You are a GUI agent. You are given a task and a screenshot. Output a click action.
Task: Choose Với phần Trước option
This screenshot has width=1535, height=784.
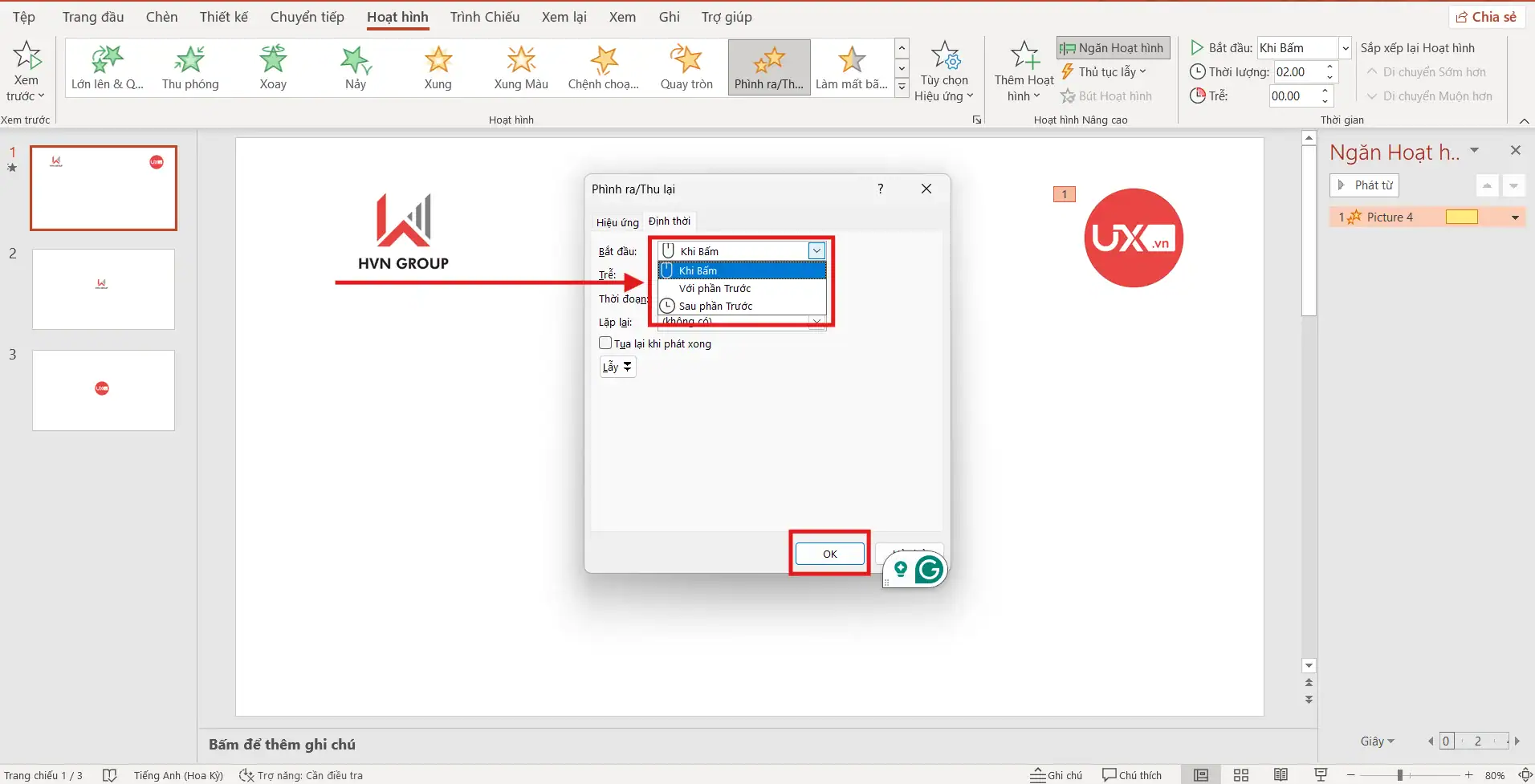click(742, 288)
